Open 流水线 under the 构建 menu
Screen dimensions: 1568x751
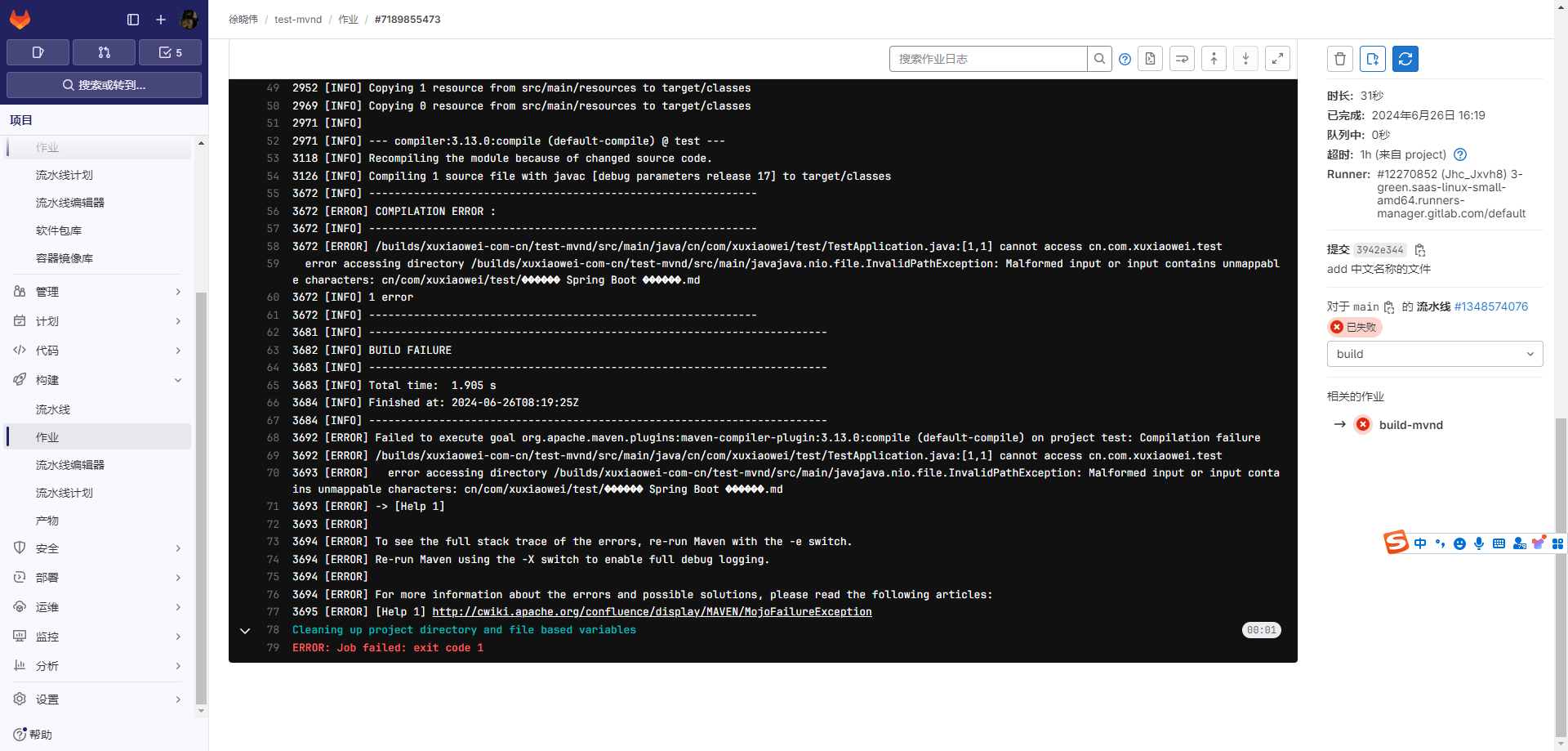[53, 409]
